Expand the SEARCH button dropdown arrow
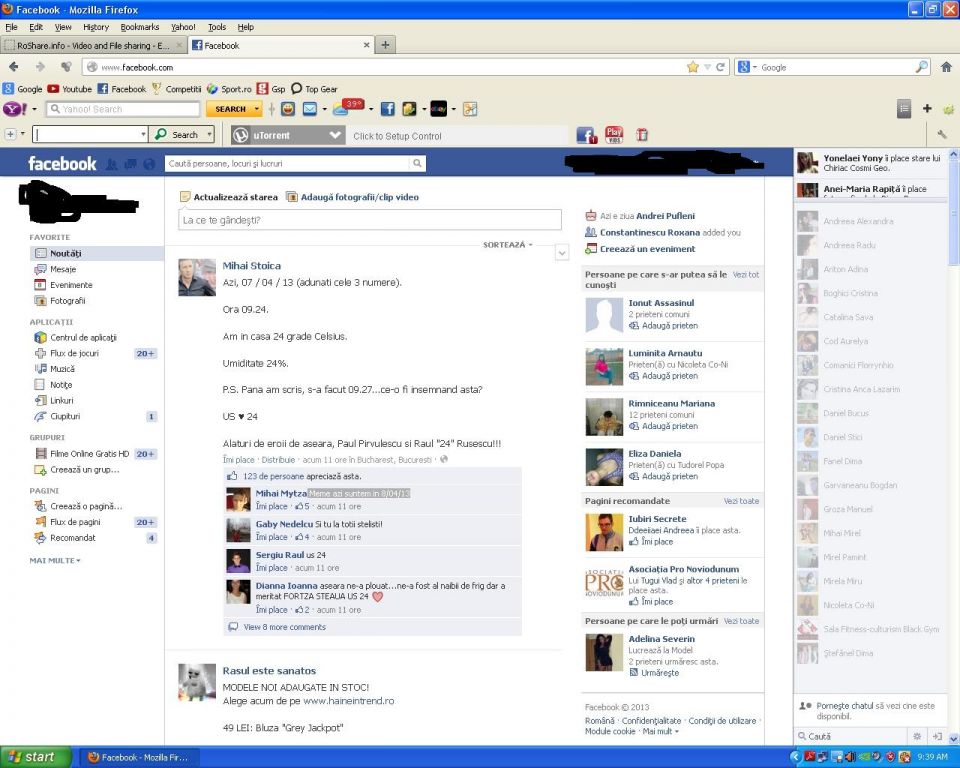Image resolution: width=960 pixels, height=768 pixels. coord(257,109)
